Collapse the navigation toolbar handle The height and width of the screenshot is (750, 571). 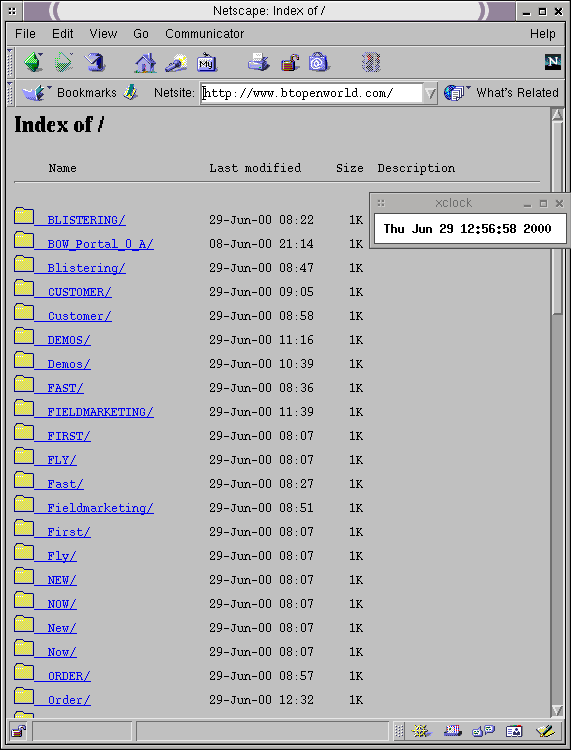(11, 62)
